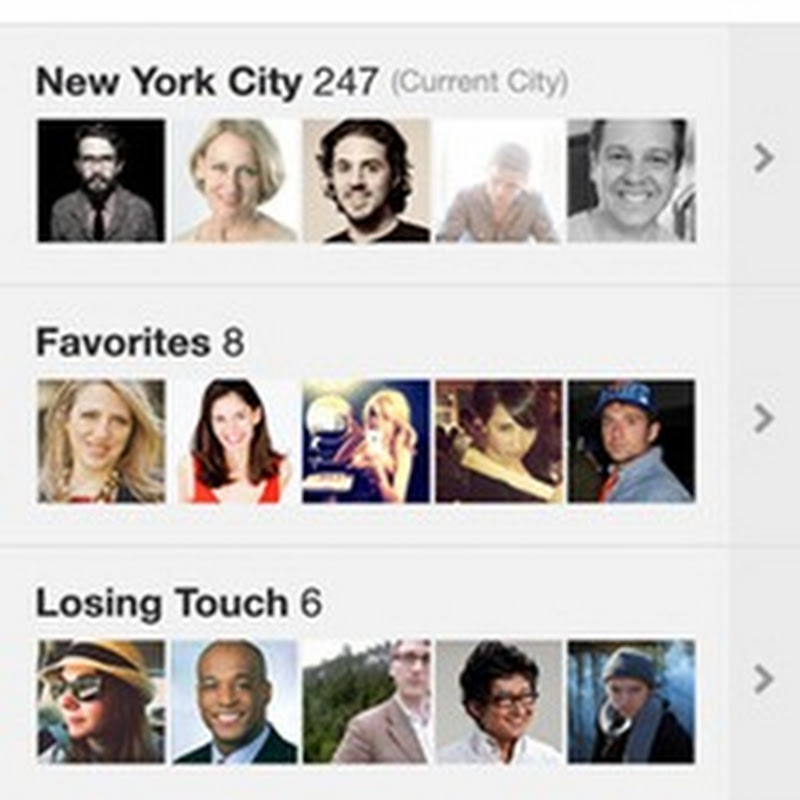The height and width of the screenshot is (800, 800).
Task: Select person in blue beanie and scarf
Action: [632, 702]
